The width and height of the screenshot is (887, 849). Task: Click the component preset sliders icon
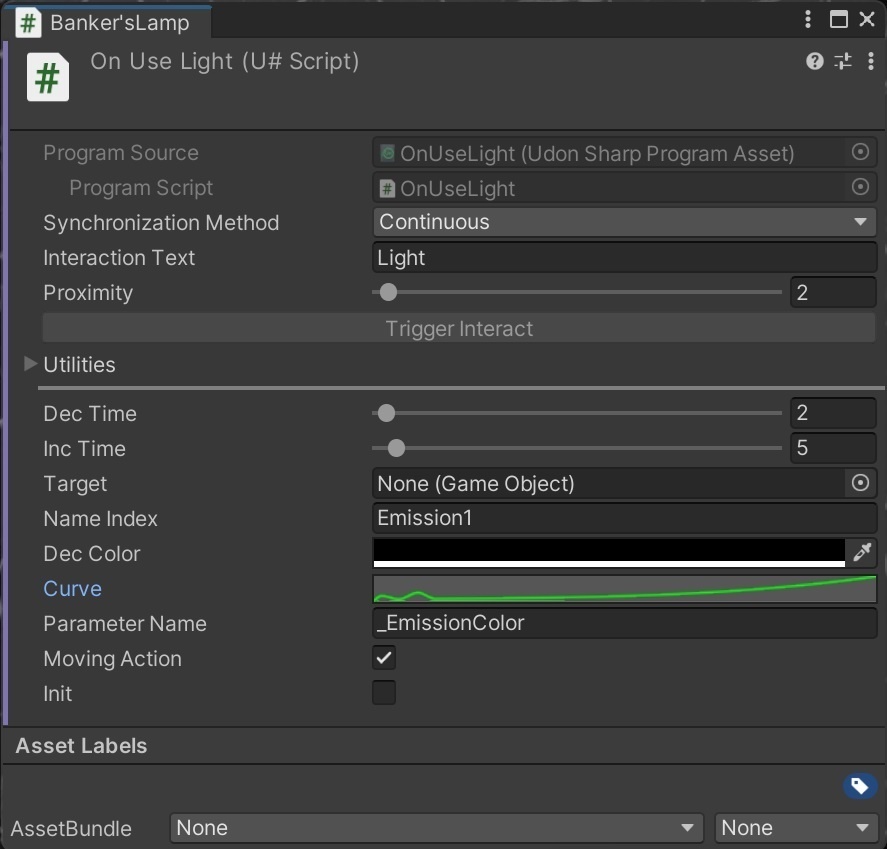[843, 62]
